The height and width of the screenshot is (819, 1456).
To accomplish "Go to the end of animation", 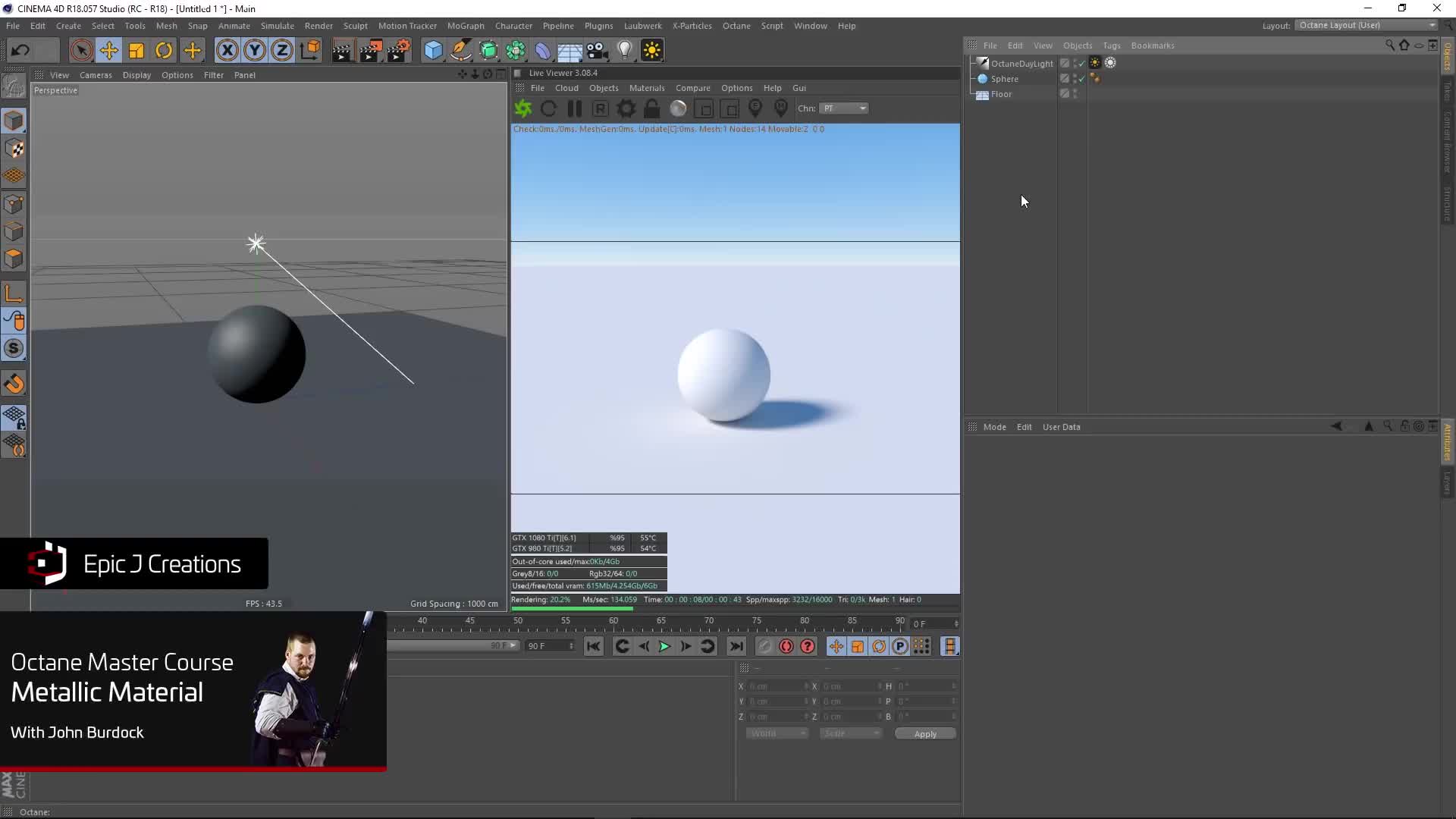I will tap(736, 646).
